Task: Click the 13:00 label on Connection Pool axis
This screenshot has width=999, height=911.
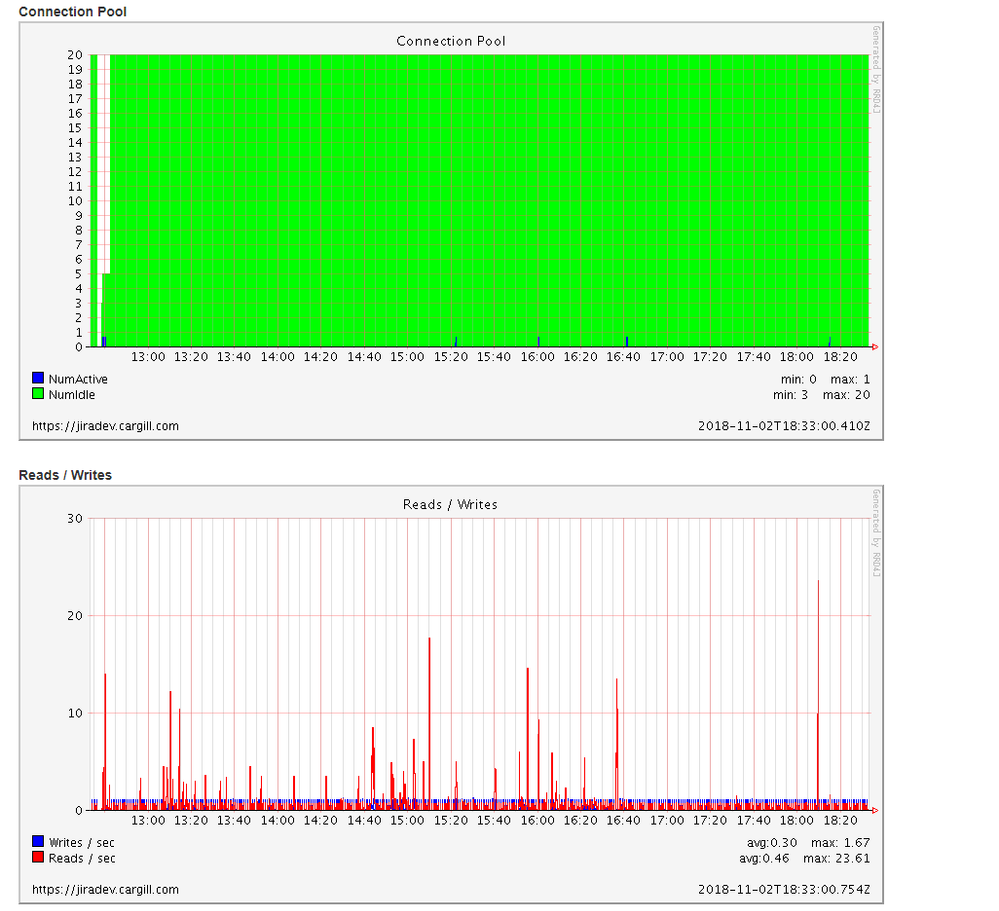Action: point(148,357)
